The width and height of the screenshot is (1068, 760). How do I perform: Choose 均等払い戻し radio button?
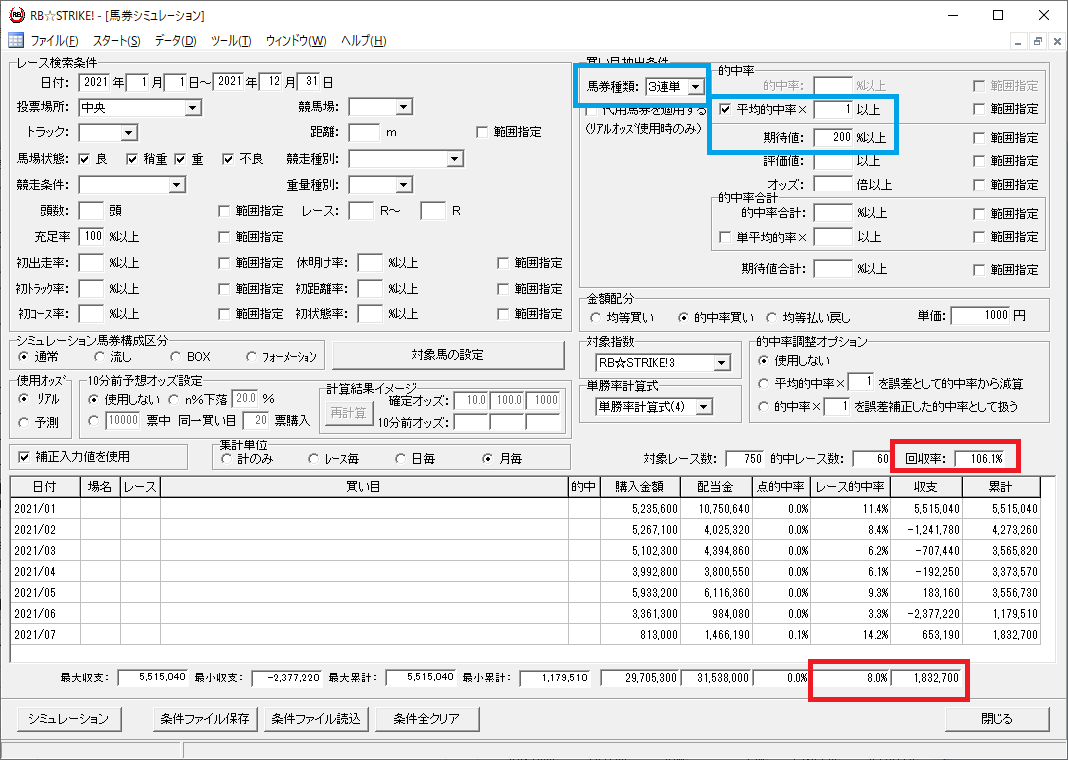pyautogui.click(x=772, y=317)
